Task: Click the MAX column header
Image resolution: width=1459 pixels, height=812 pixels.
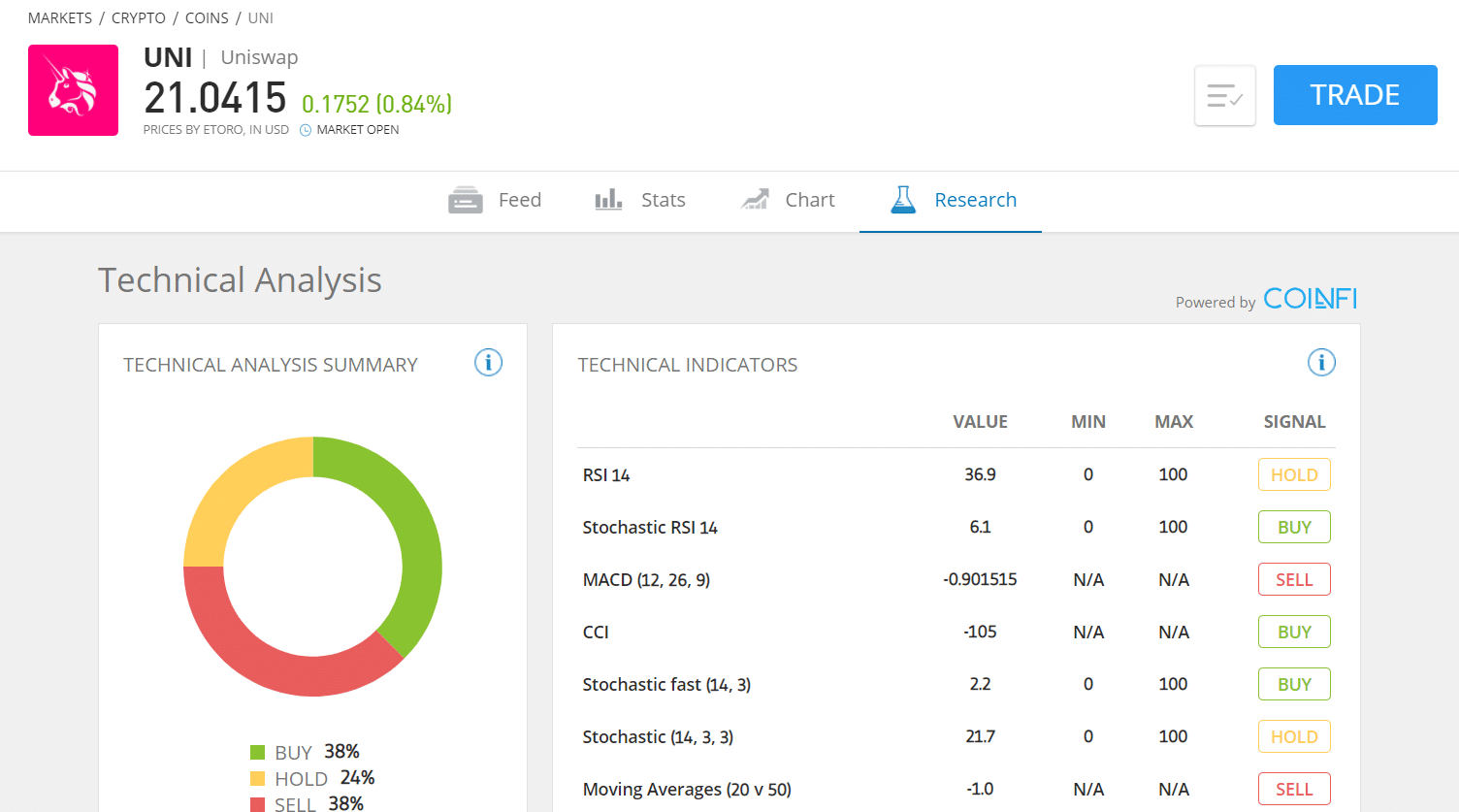Action: 1174,422
